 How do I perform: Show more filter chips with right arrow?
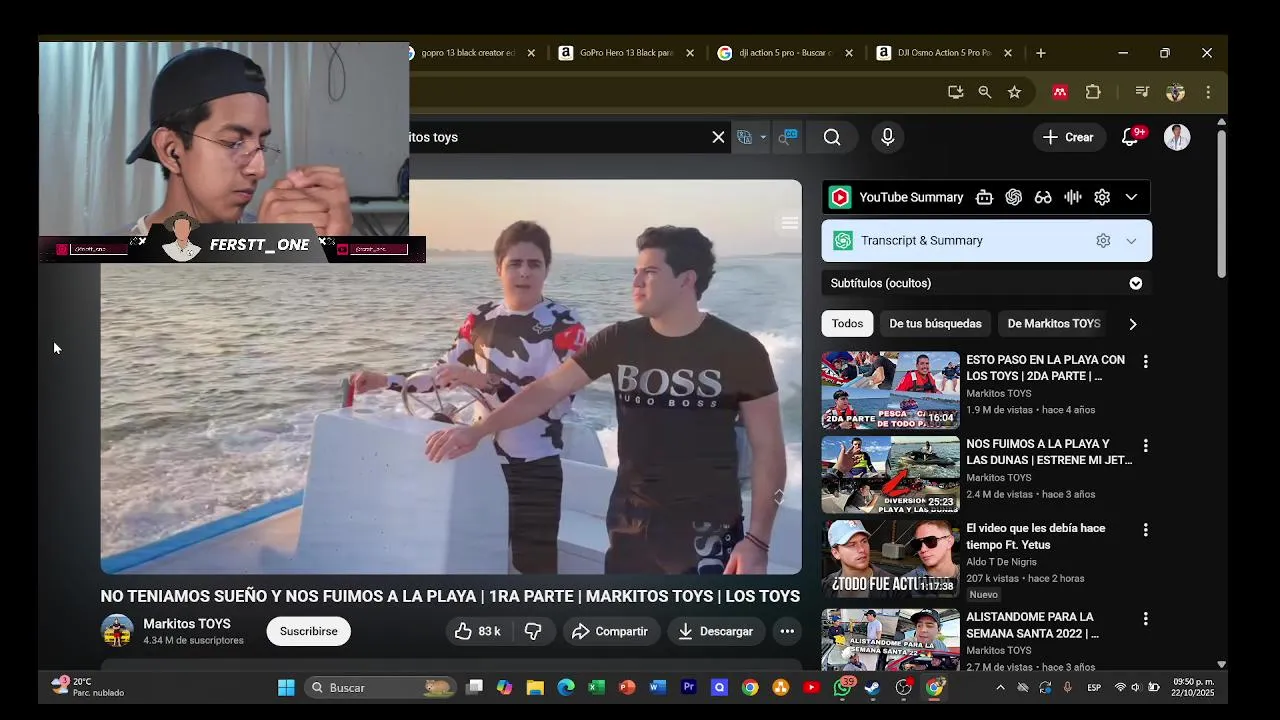tap(1133, 323)
